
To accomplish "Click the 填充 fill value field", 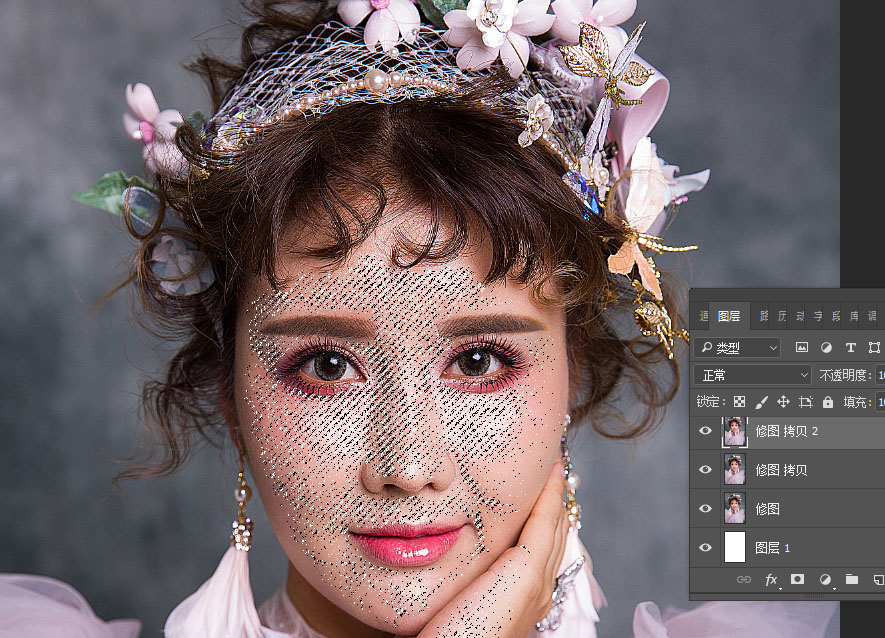I will point(879,402).
